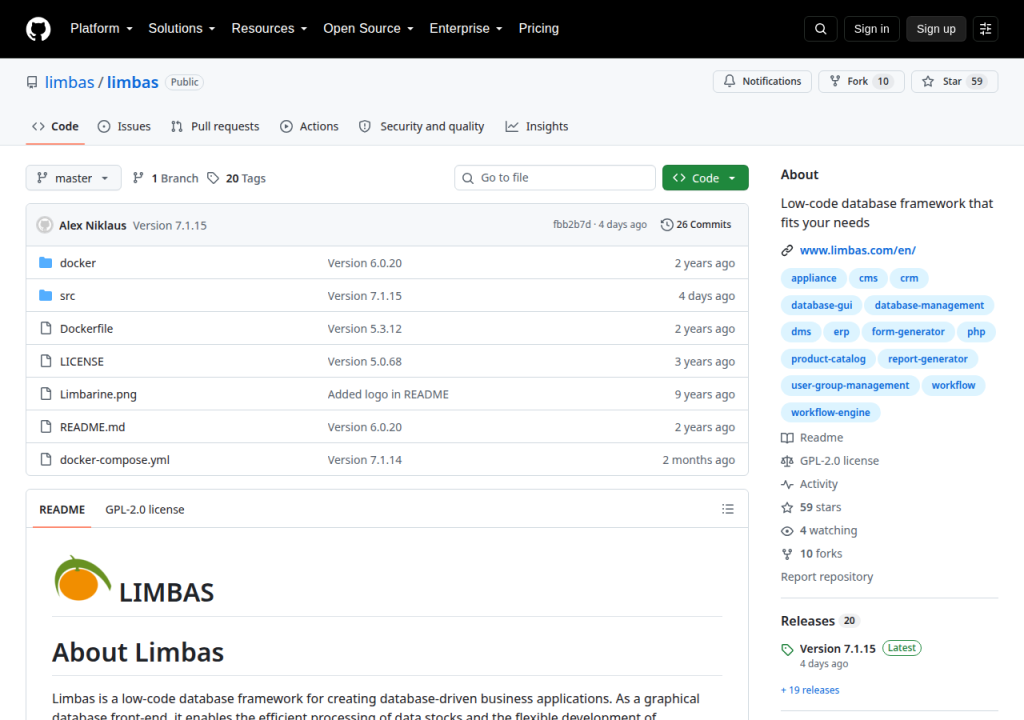Fork the repository via Fork button

click(861, 81)
